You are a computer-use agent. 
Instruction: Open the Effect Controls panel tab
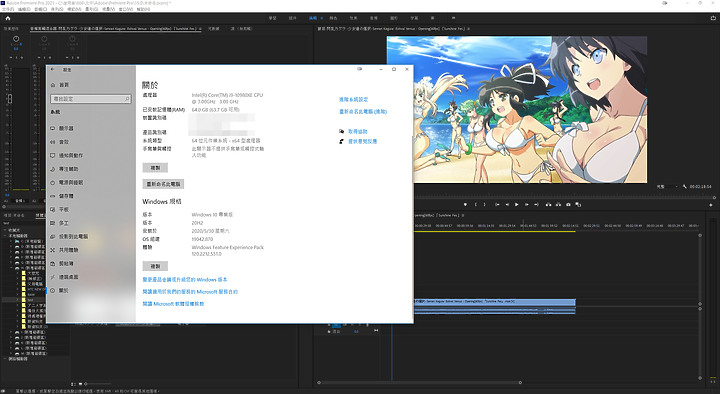(11, 28)
